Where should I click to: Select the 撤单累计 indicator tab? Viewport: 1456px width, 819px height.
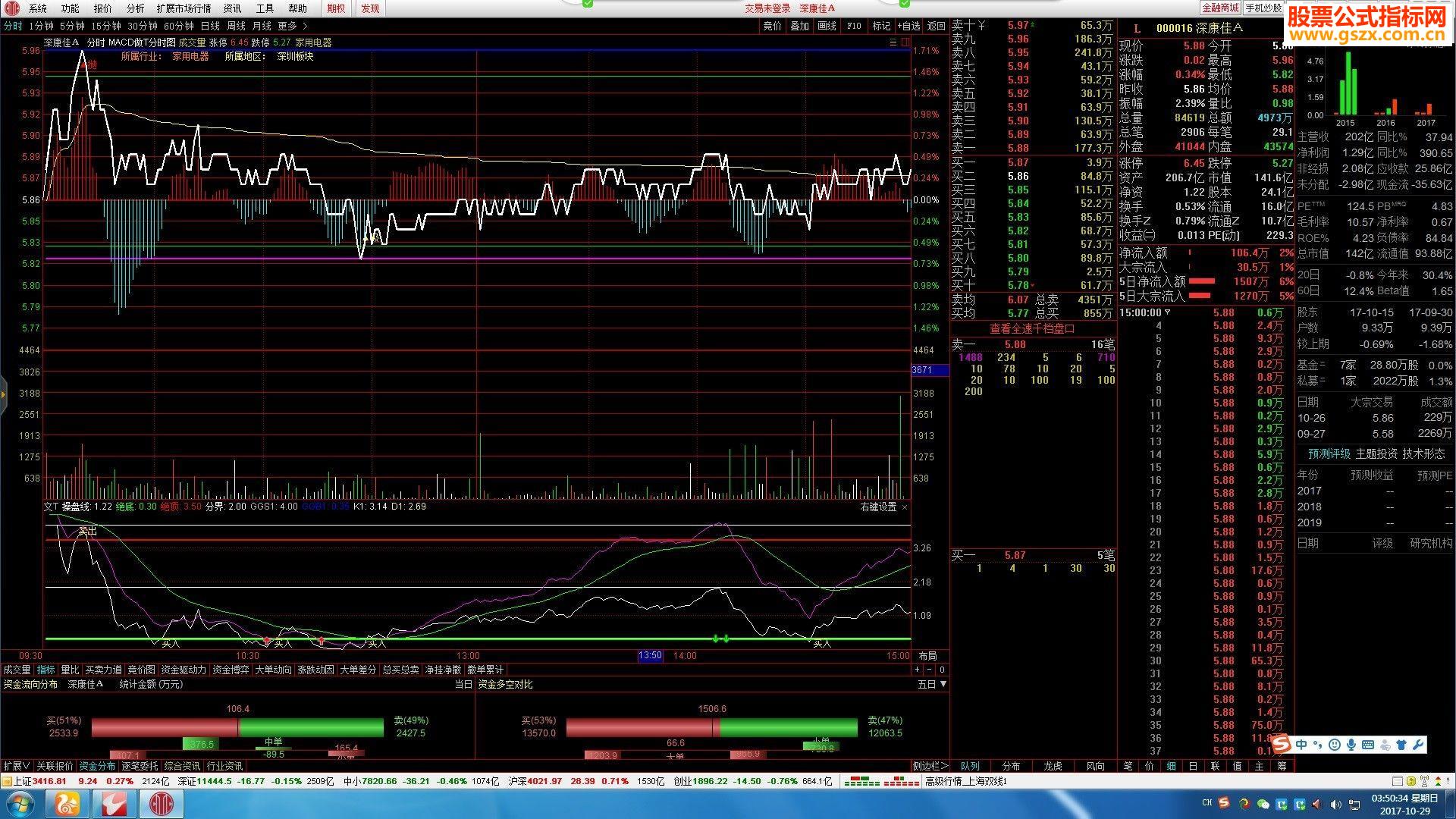pyautogui.click(x=485, y=670)
